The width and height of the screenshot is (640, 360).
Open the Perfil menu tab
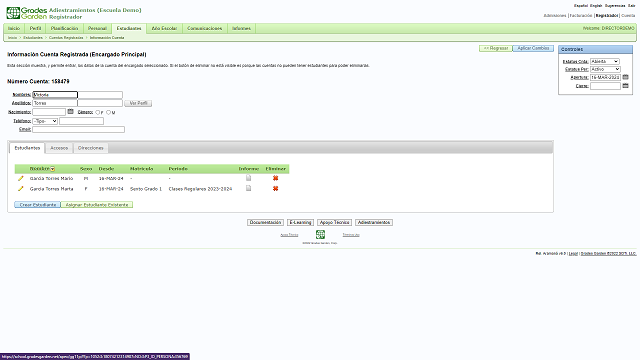[x=36, y=29]
